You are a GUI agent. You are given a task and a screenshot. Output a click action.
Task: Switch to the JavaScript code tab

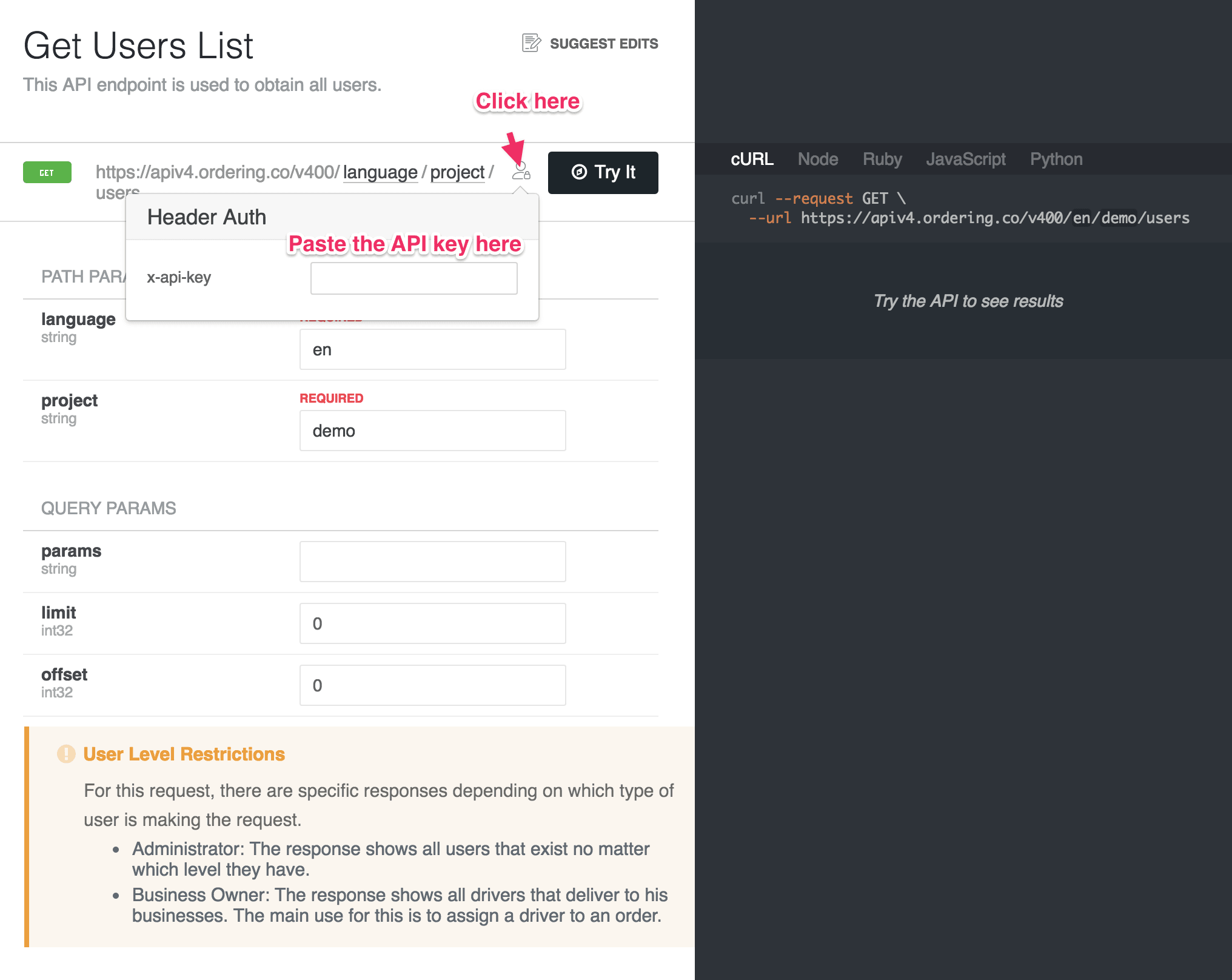pyautogui.click(x=965, y=159)
